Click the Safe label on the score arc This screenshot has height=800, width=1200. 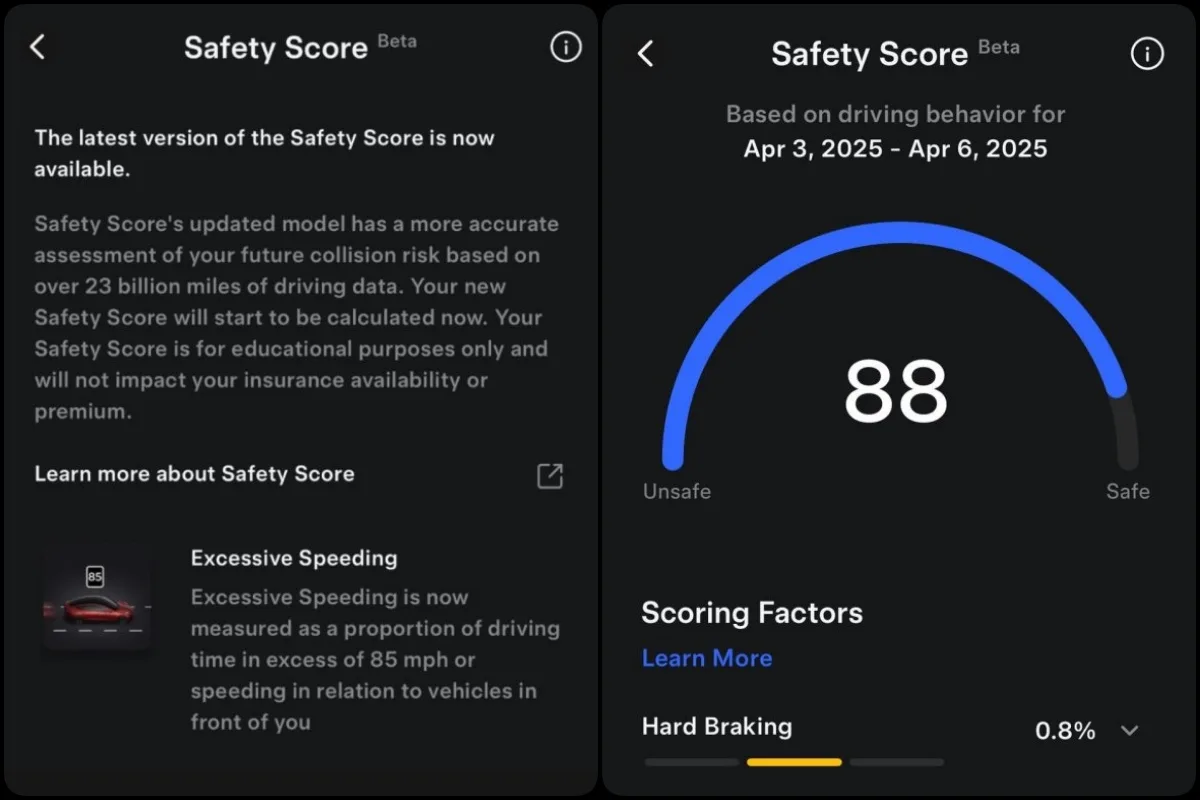click(x=1128, y=491)
